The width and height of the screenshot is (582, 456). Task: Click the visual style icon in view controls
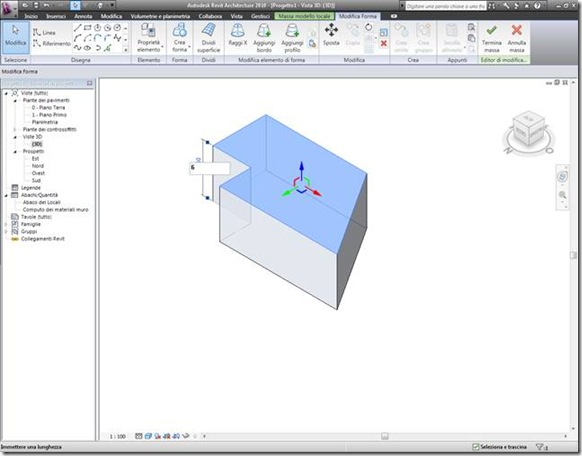click(x=148, y=436)
